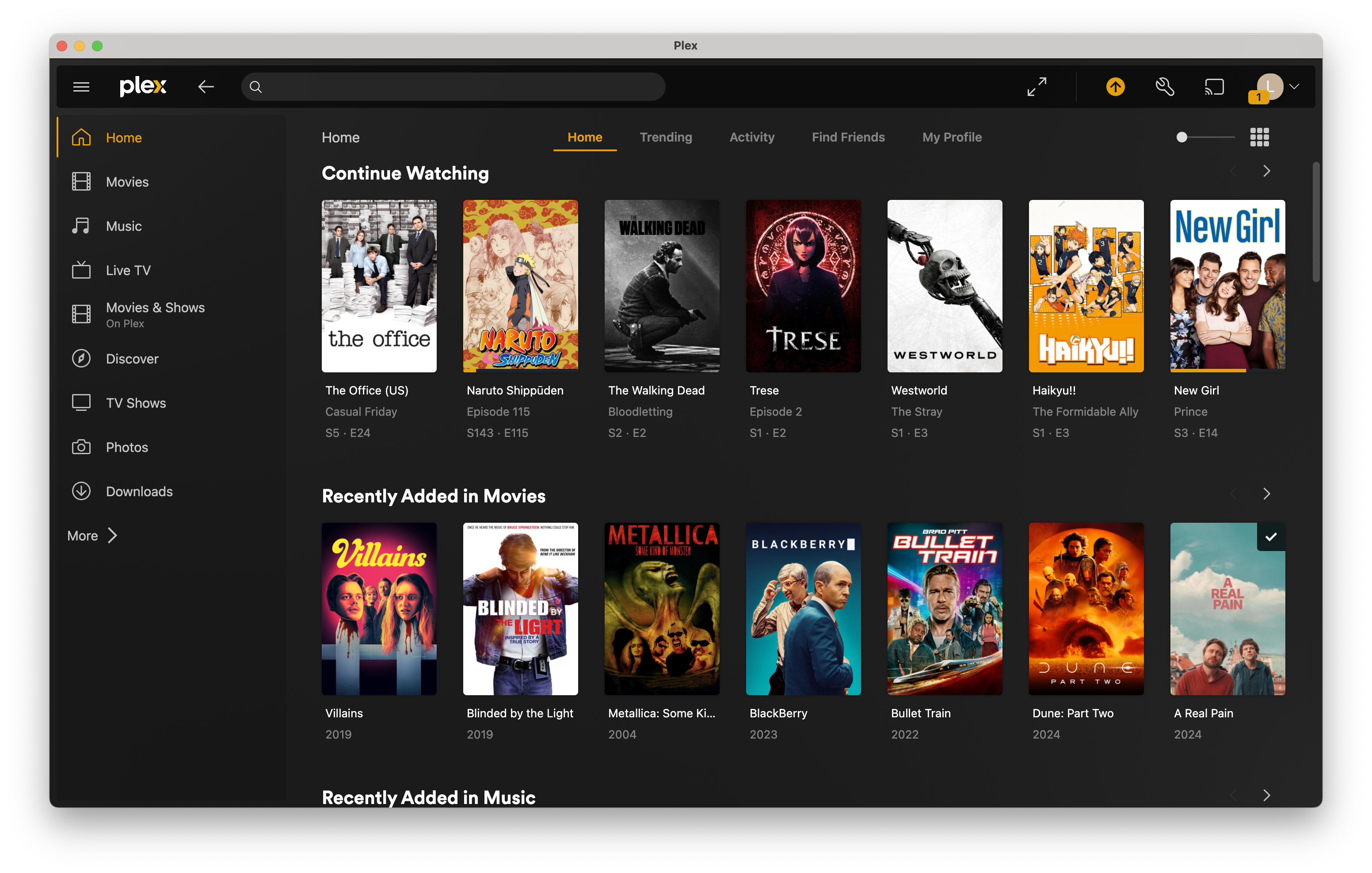Open the Blinded by the Light poster

[520, 609]
